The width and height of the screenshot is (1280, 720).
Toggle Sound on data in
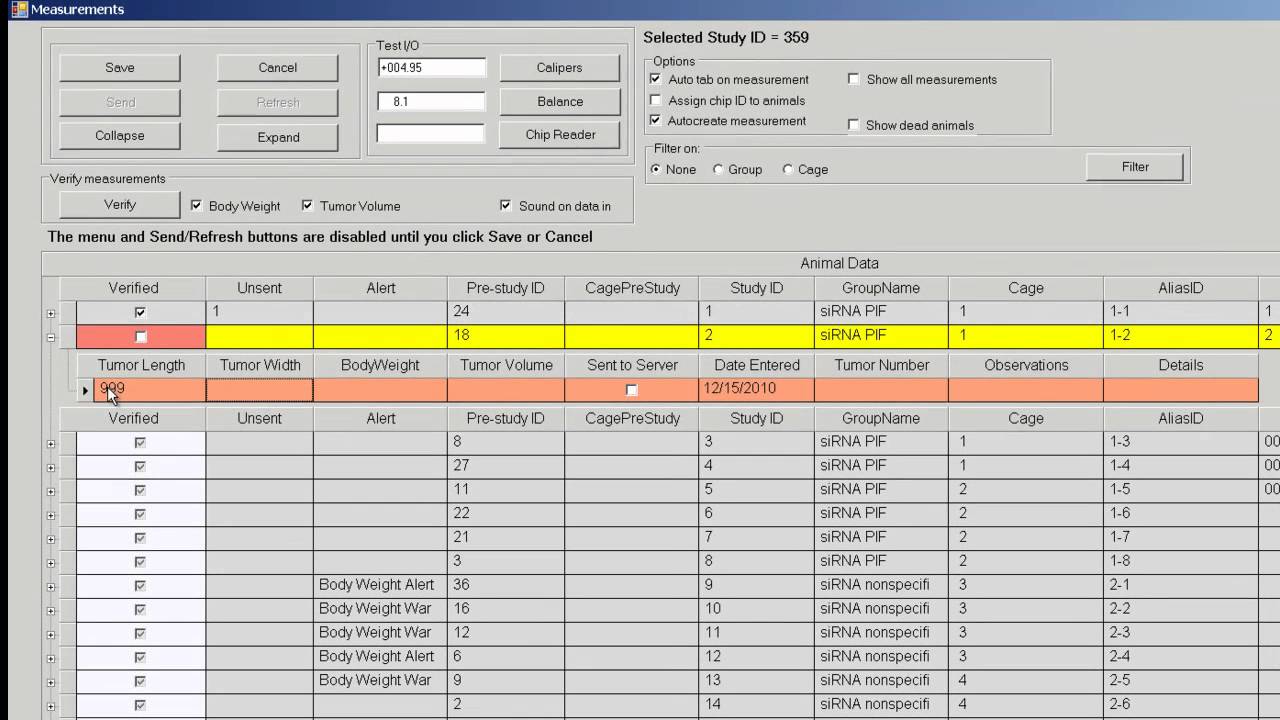pyautogui.click(x=507, y=206)
